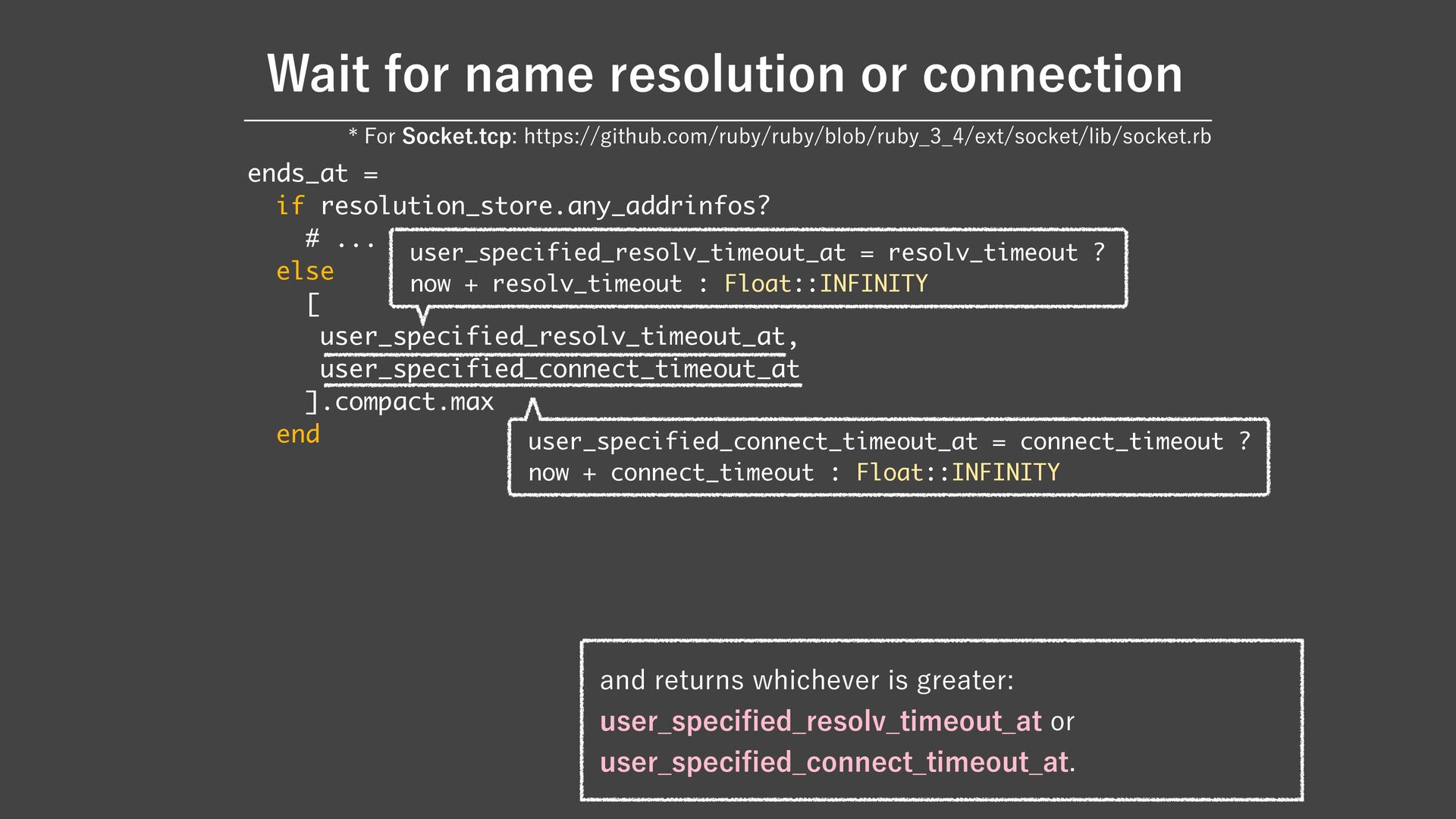Click the orange 'if' keyword

(x=290, y=206)
